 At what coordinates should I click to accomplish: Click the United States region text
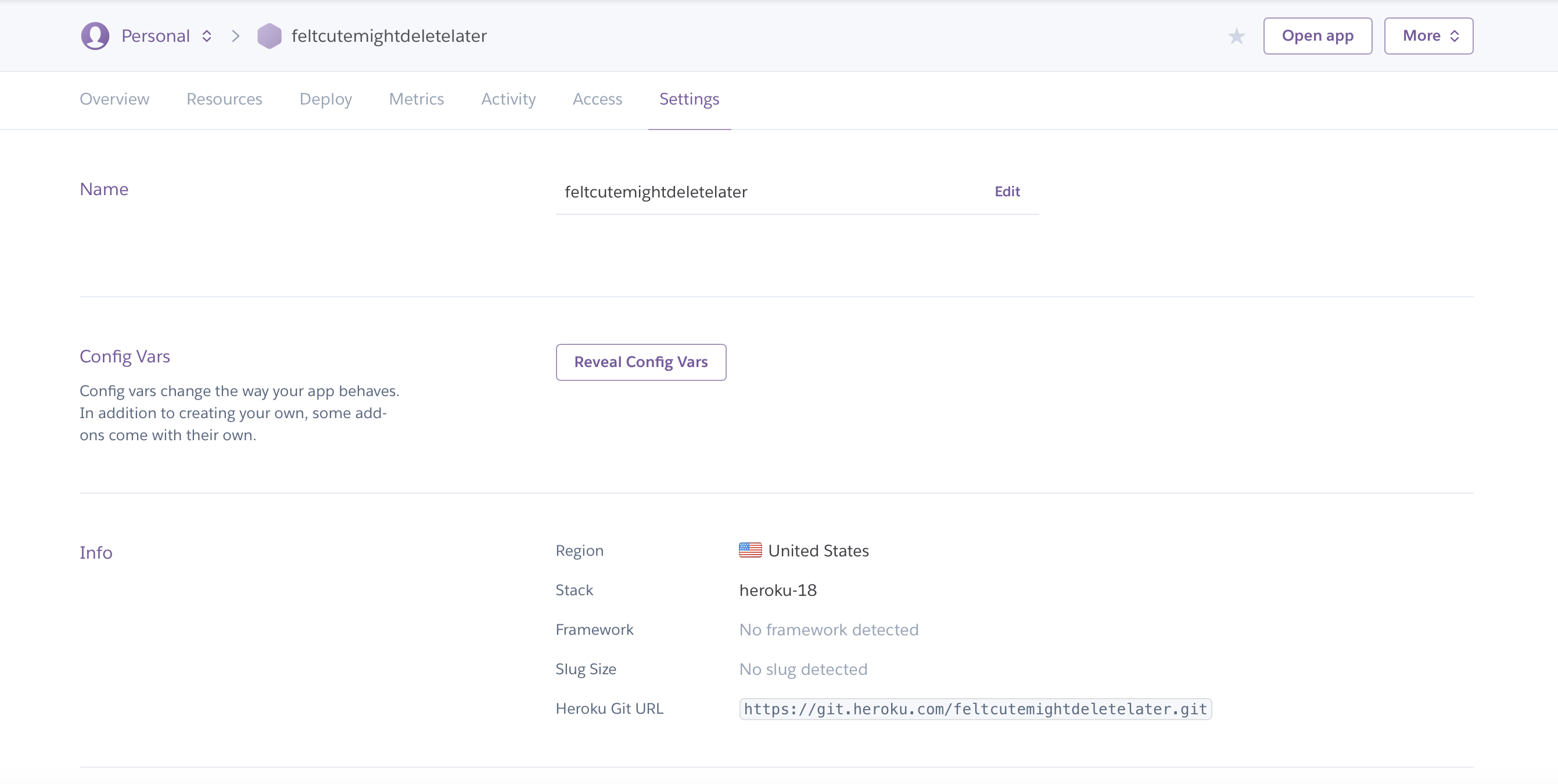coord(819,550)
